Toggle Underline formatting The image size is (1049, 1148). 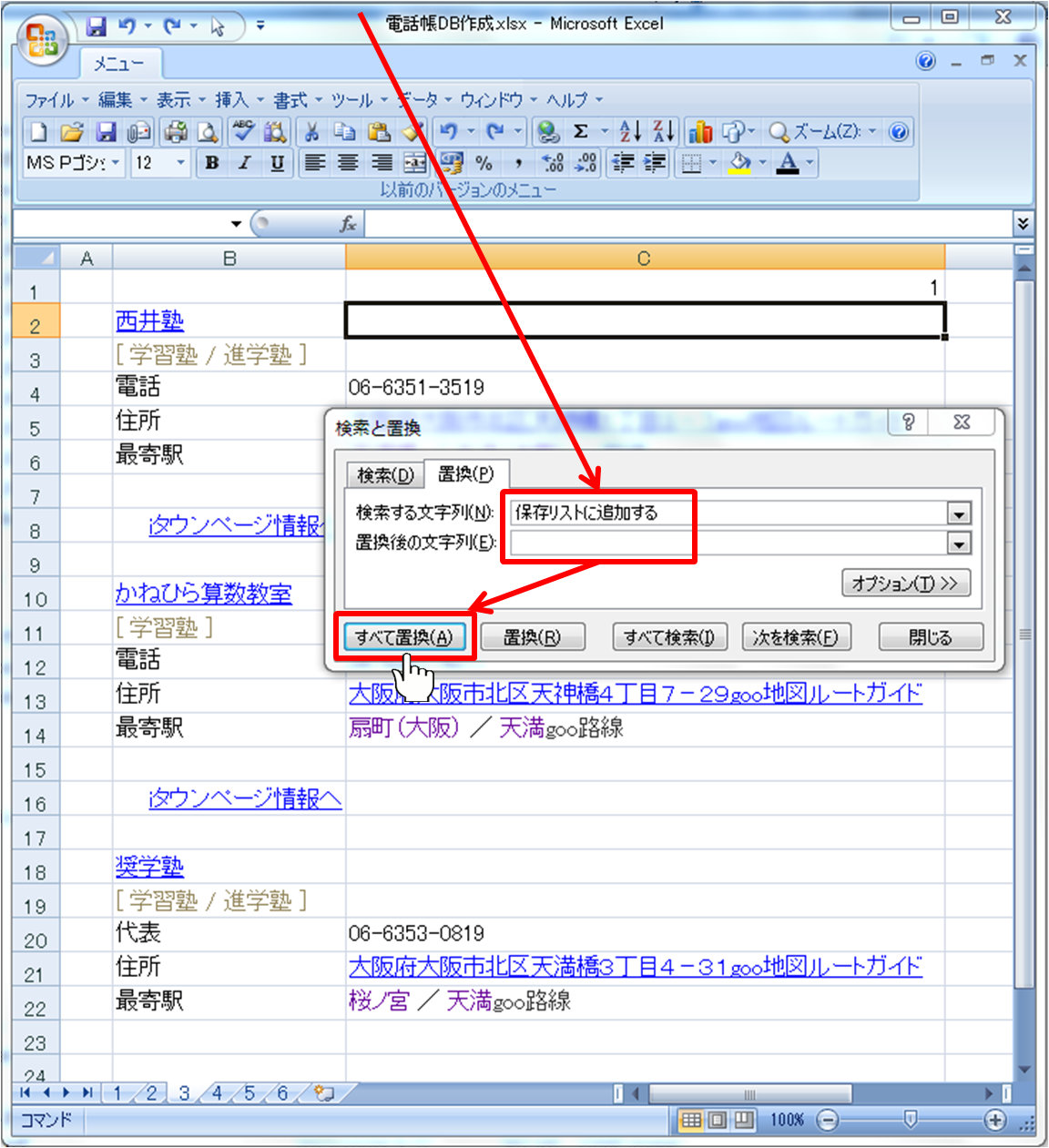click(277, 163)
